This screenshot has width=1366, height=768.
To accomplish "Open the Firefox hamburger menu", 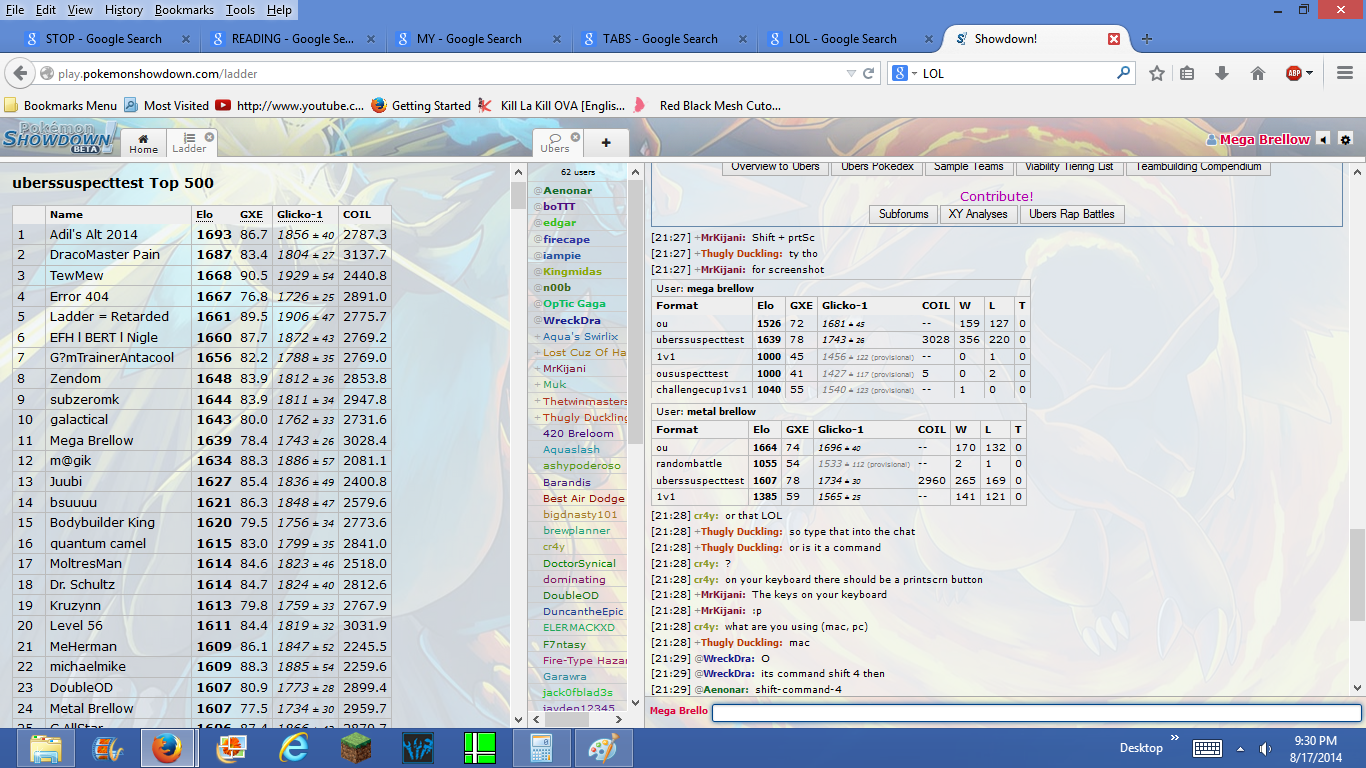I will click(x=1345, y=73).
